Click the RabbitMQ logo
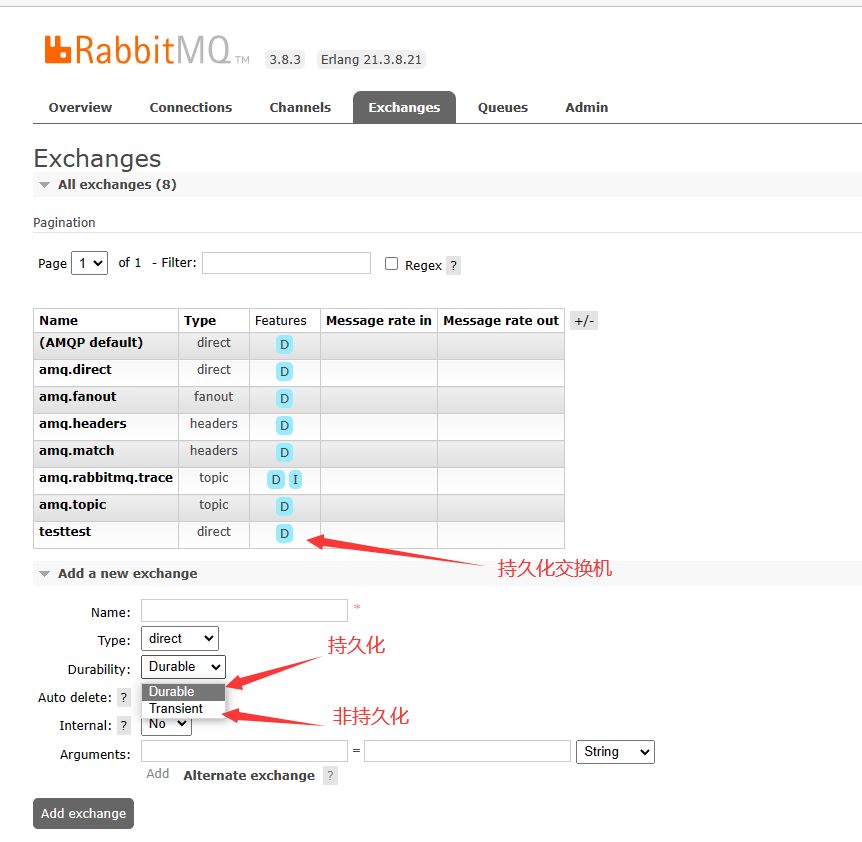Viewport: 862px width, 842px height. coord(147,50)
